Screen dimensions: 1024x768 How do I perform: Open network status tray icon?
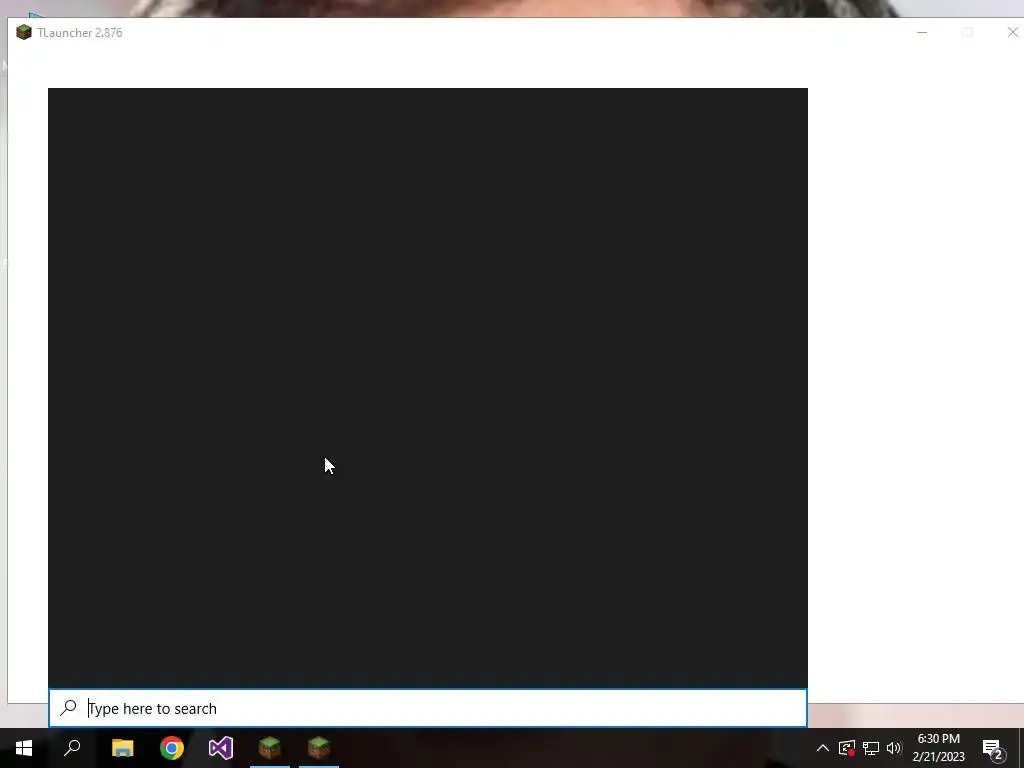[871, 748]
